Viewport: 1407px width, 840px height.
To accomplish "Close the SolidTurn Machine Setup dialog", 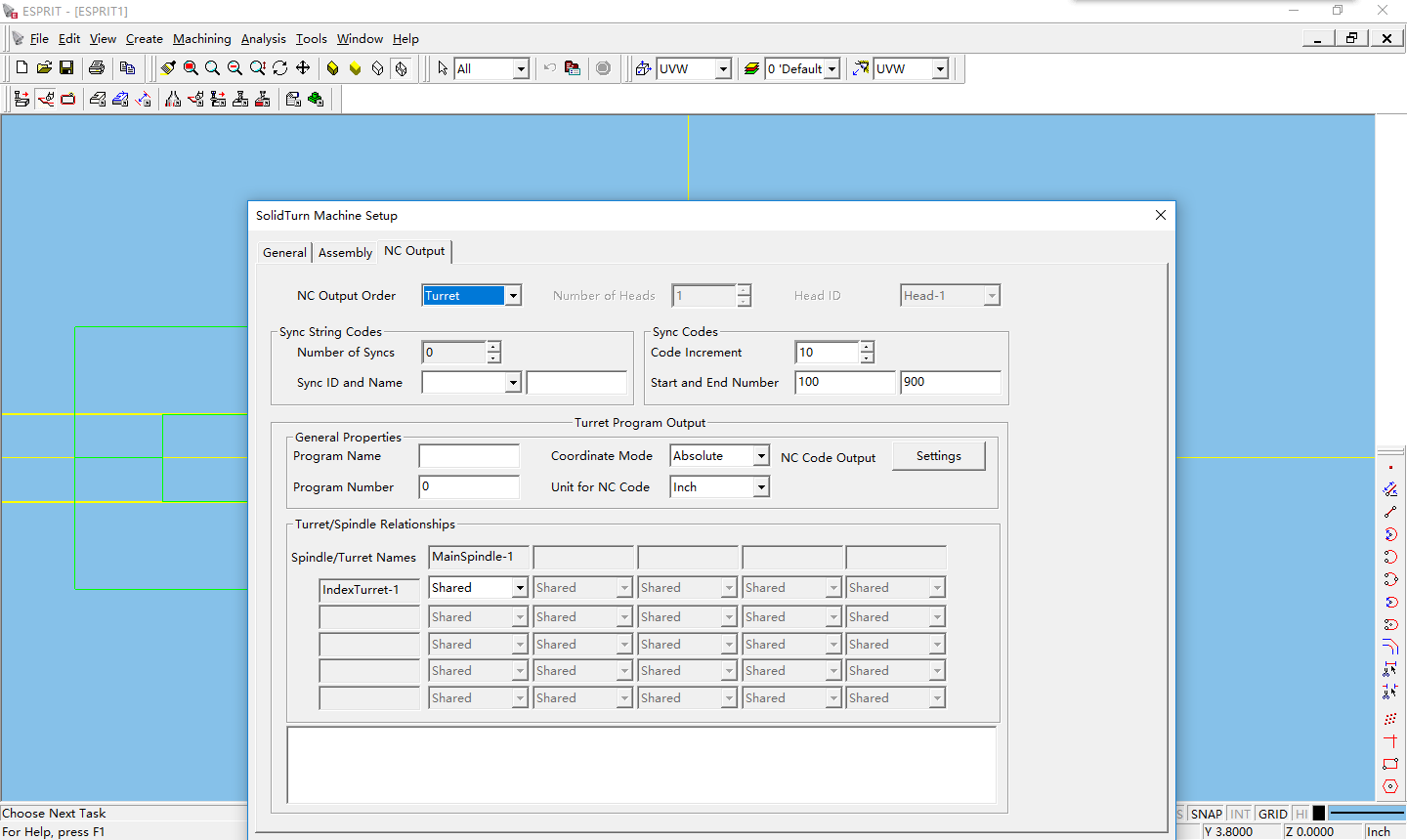I will 1161,215.
